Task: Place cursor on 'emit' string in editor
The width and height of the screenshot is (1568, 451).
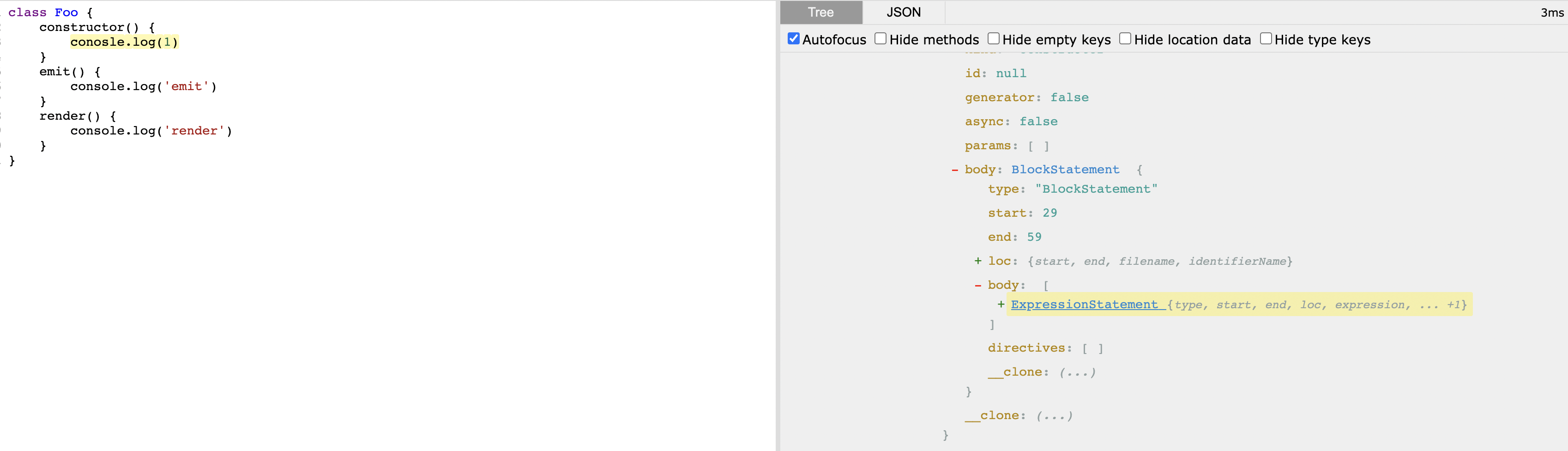Action: [186, 86]
